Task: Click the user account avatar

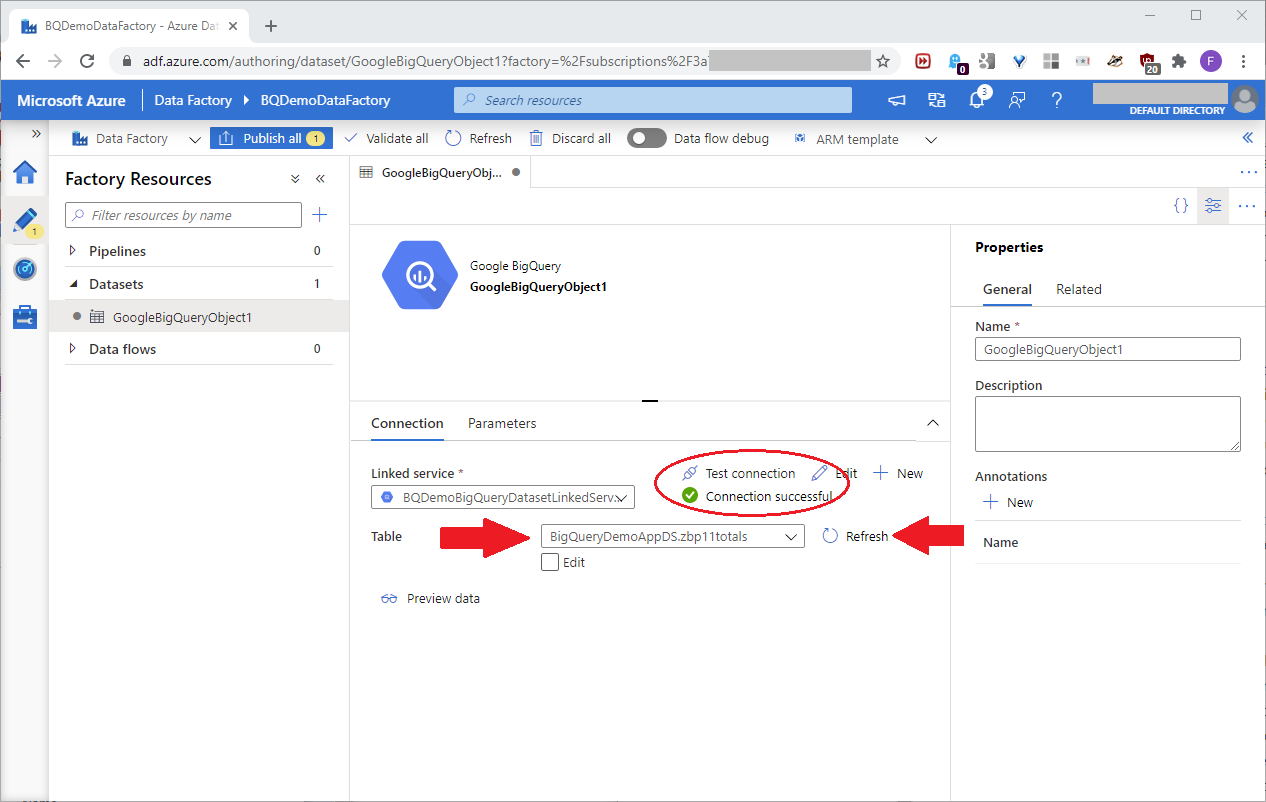Action: [1244, 99]
